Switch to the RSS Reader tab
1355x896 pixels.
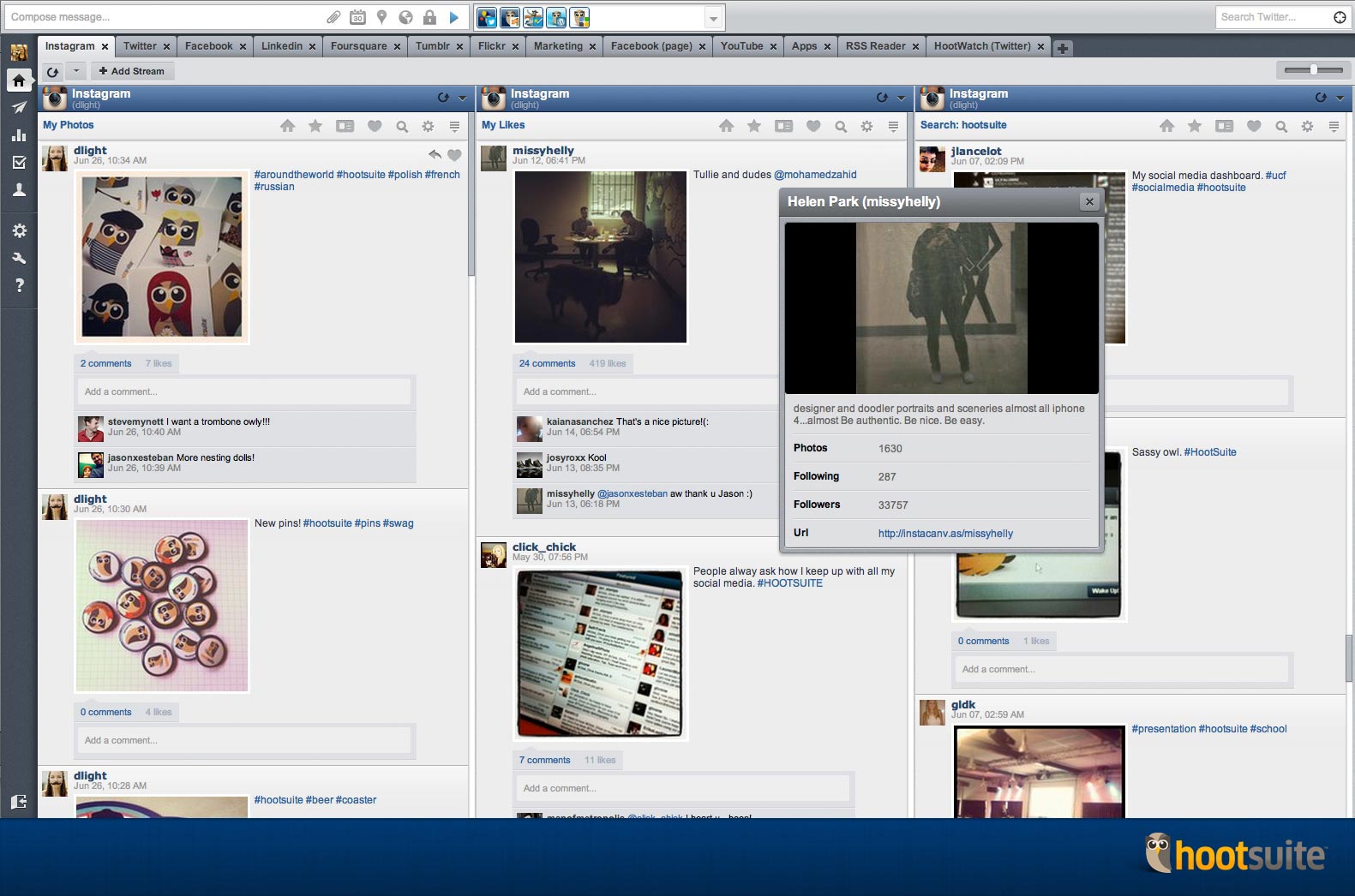click(x=875, y=46)
